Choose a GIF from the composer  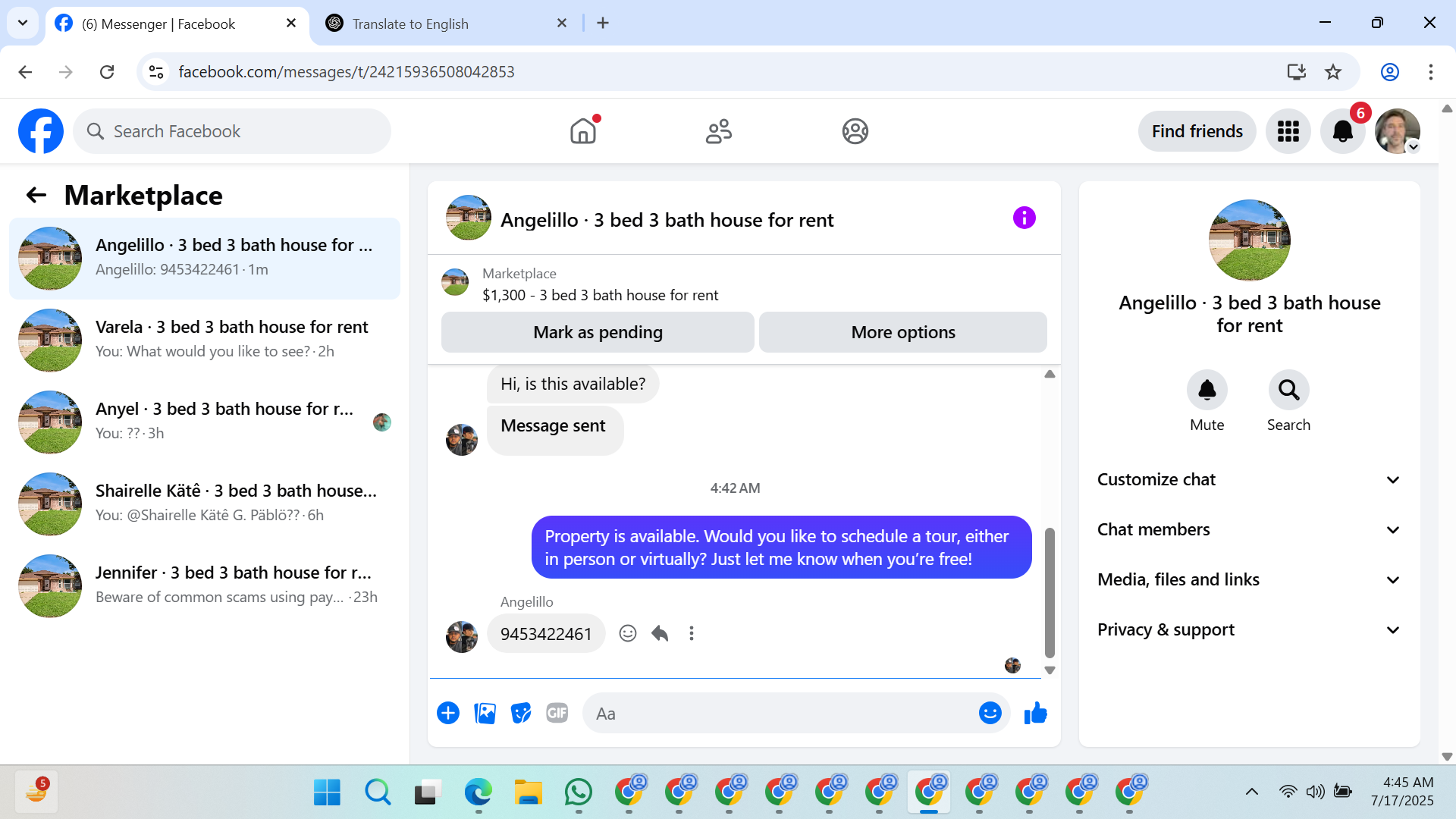(557, 714)
